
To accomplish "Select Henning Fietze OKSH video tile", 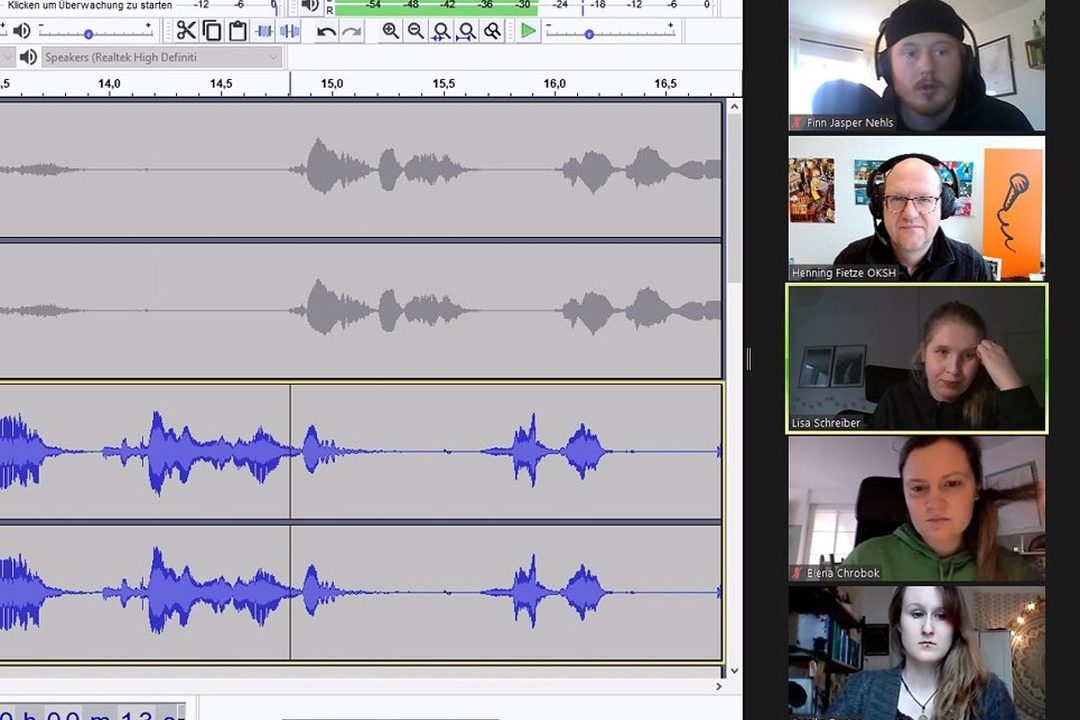I will tap(916, 208).
